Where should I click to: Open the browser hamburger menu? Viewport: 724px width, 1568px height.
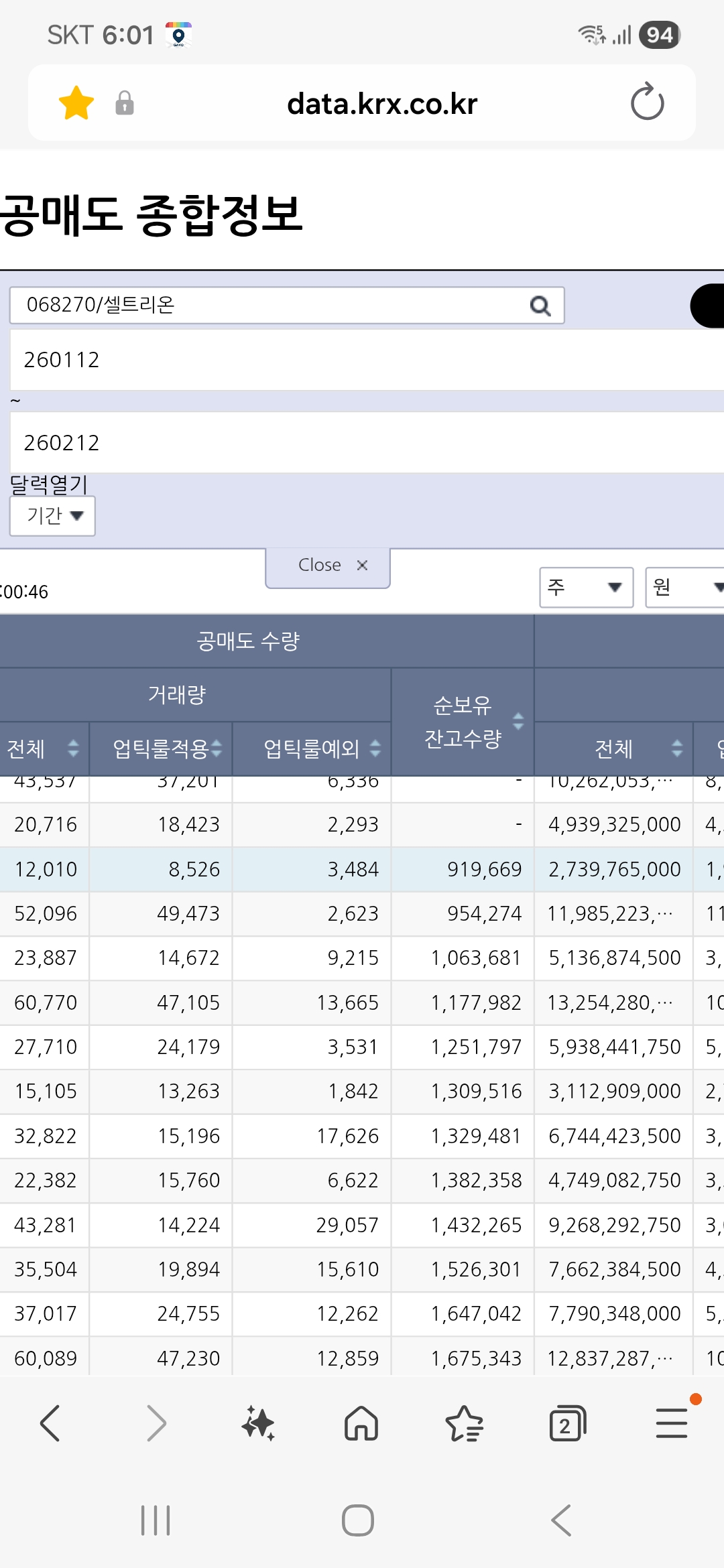[x=672, y=1423]
